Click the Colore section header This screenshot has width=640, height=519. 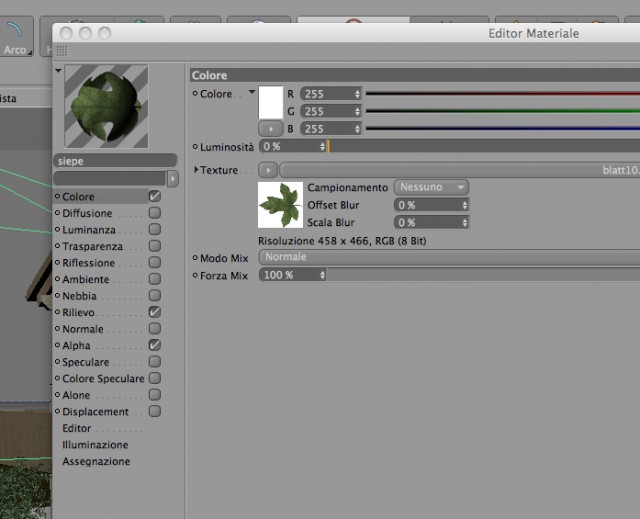tap(415, 75)
